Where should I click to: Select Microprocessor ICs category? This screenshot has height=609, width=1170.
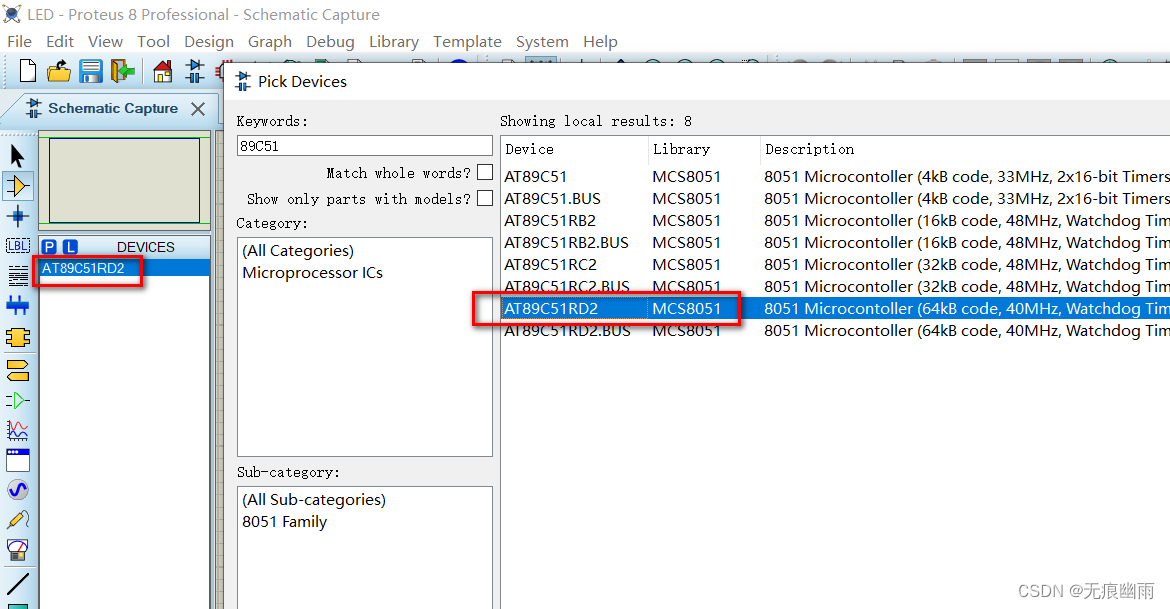tap(312, 272)
